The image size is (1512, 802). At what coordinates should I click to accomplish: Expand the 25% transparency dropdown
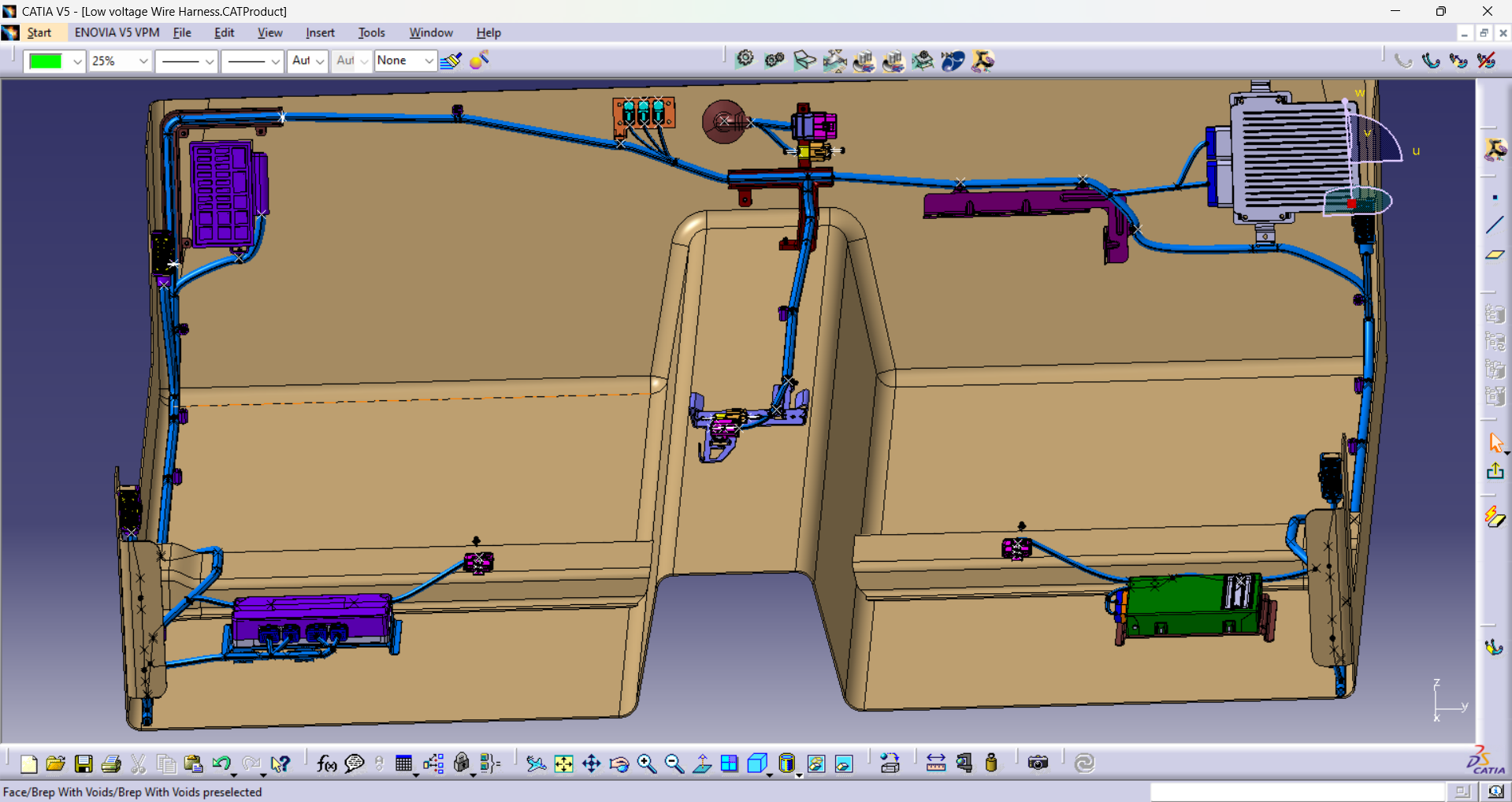(143, 61)
